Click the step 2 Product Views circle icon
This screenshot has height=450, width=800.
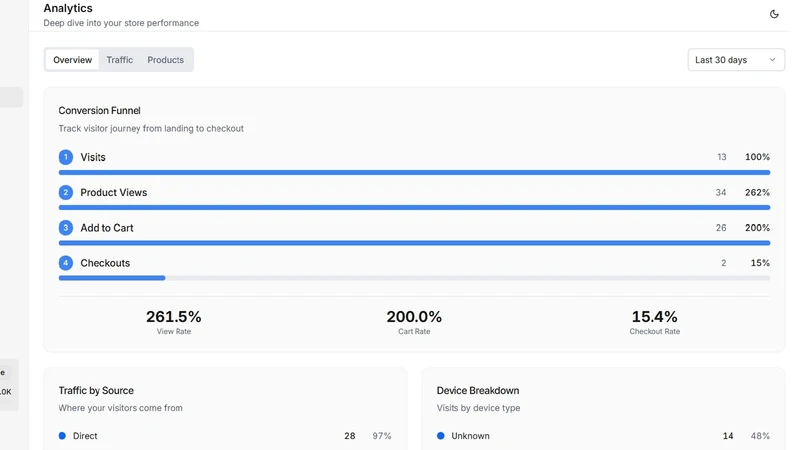click(x=65, y=192)
